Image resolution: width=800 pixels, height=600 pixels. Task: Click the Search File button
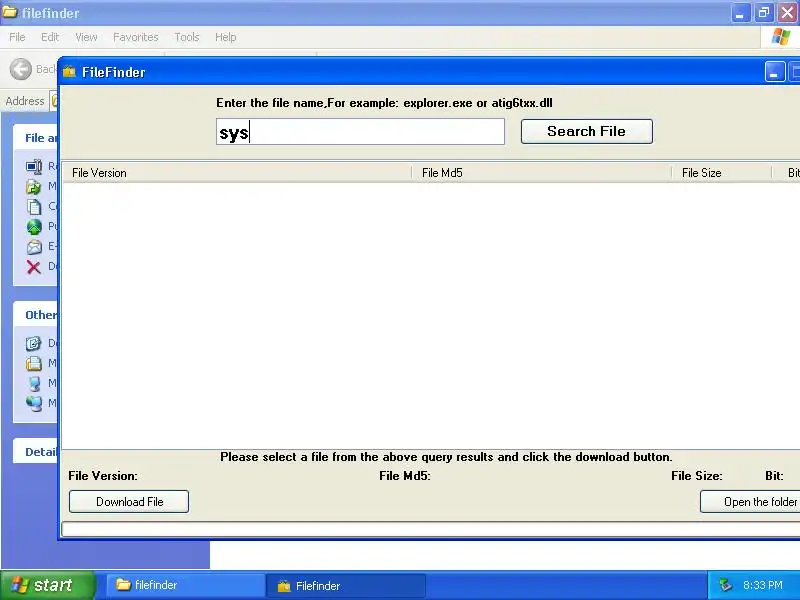[x=586, y=131]
